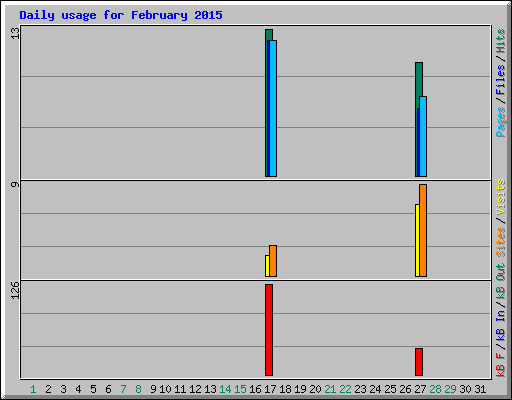Click day 29 on the x-axis
This screenshot has height=400, width=512.
[450, 389]
